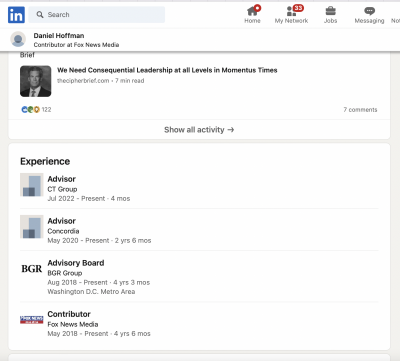Click the Fox News Media logo
Image resolution: width=400 pixels, height=361 pixels.
(32, 320)
